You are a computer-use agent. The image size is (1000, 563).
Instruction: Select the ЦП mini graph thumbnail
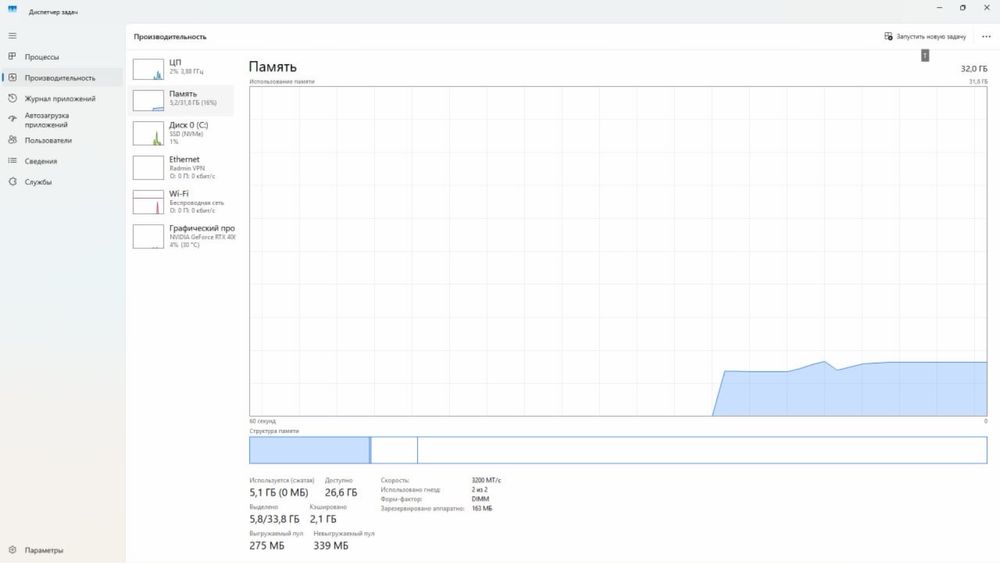click(x=148, y=69)
